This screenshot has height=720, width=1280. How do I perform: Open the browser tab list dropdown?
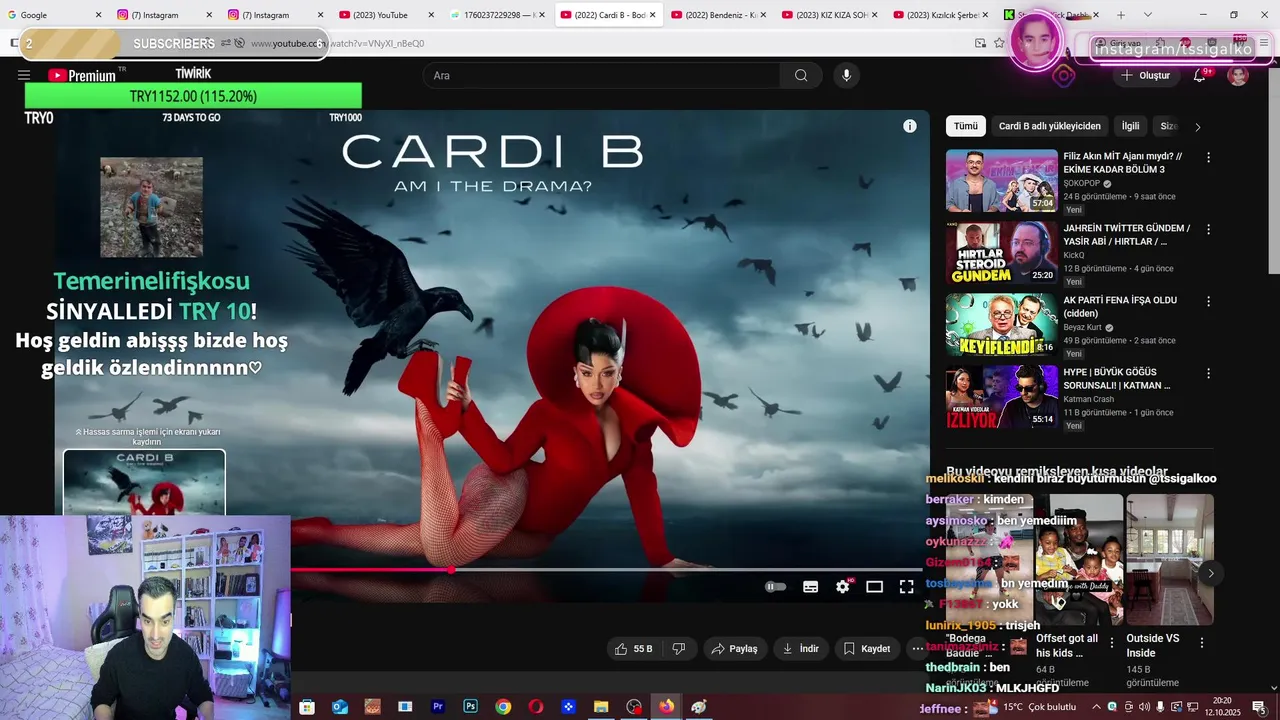tap(1148, 15)
